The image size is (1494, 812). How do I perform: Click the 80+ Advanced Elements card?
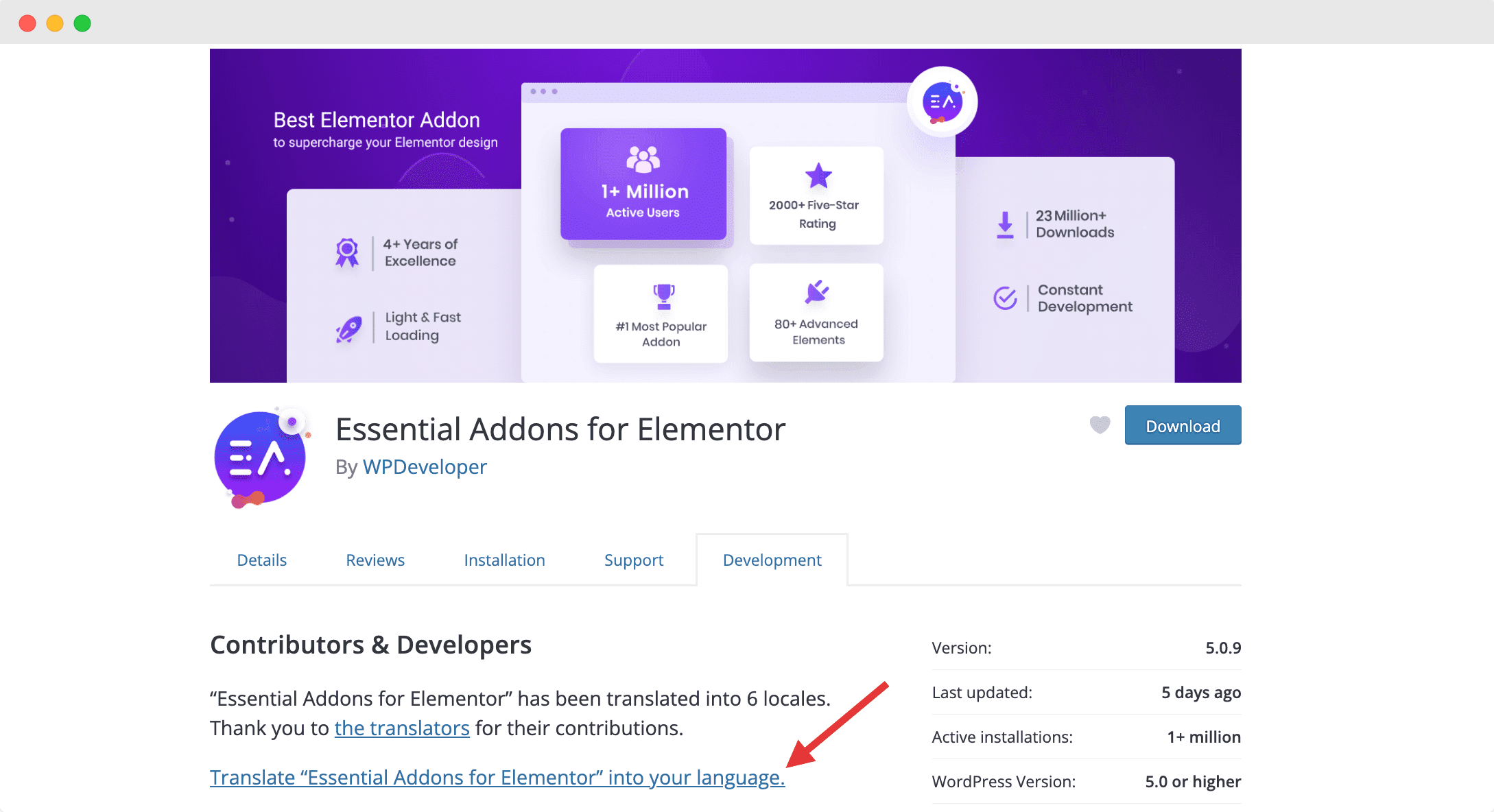(816, 313)
